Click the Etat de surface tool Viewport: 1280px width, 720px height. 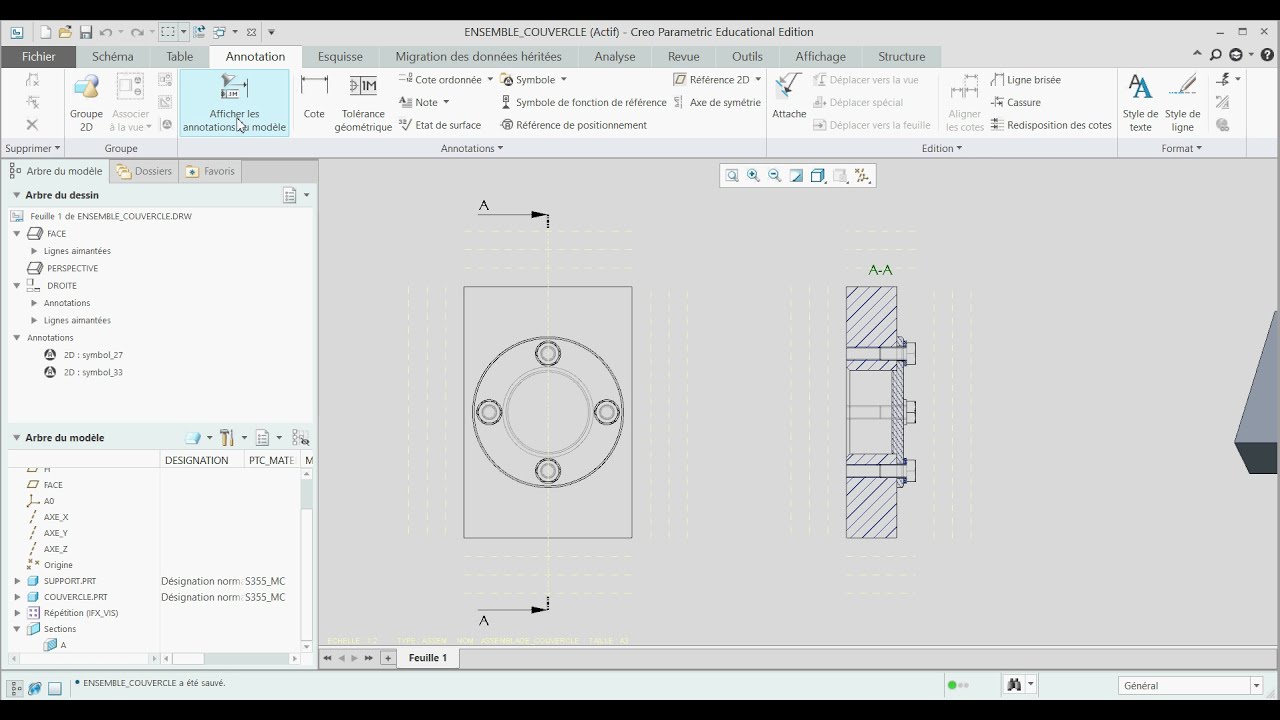click(x=440, y=125)
